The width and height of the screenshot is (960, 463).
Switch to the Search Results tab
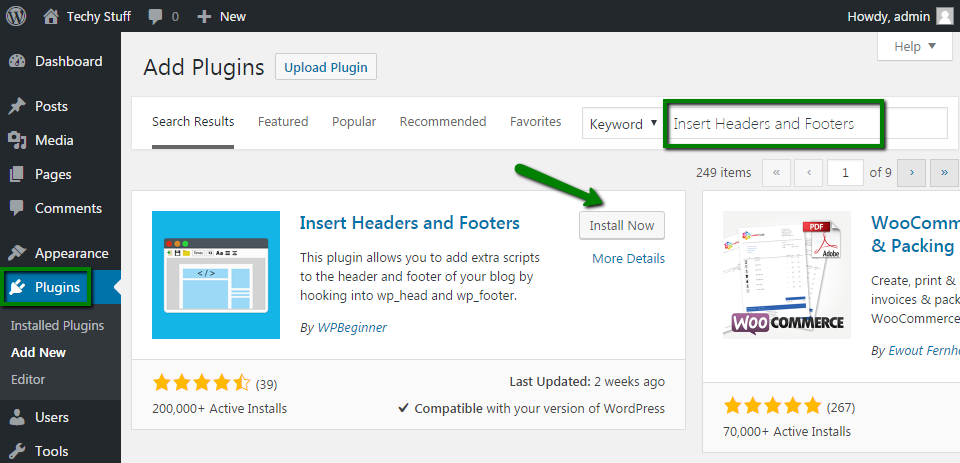(x=193, y=122)
